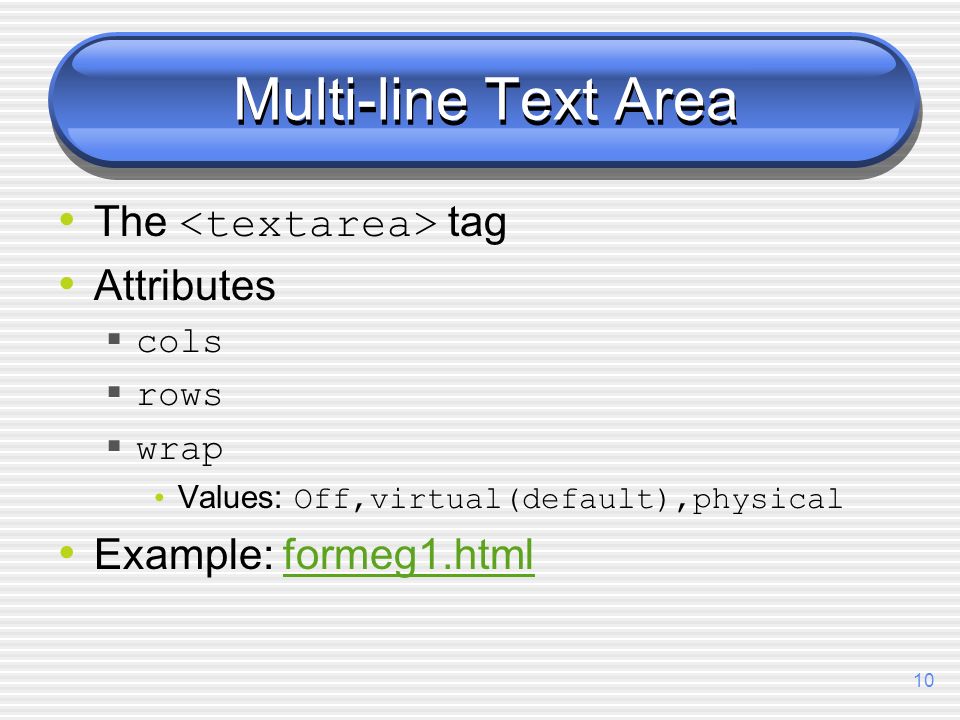
Task: Click the rows attribute item
Action: 179,396
